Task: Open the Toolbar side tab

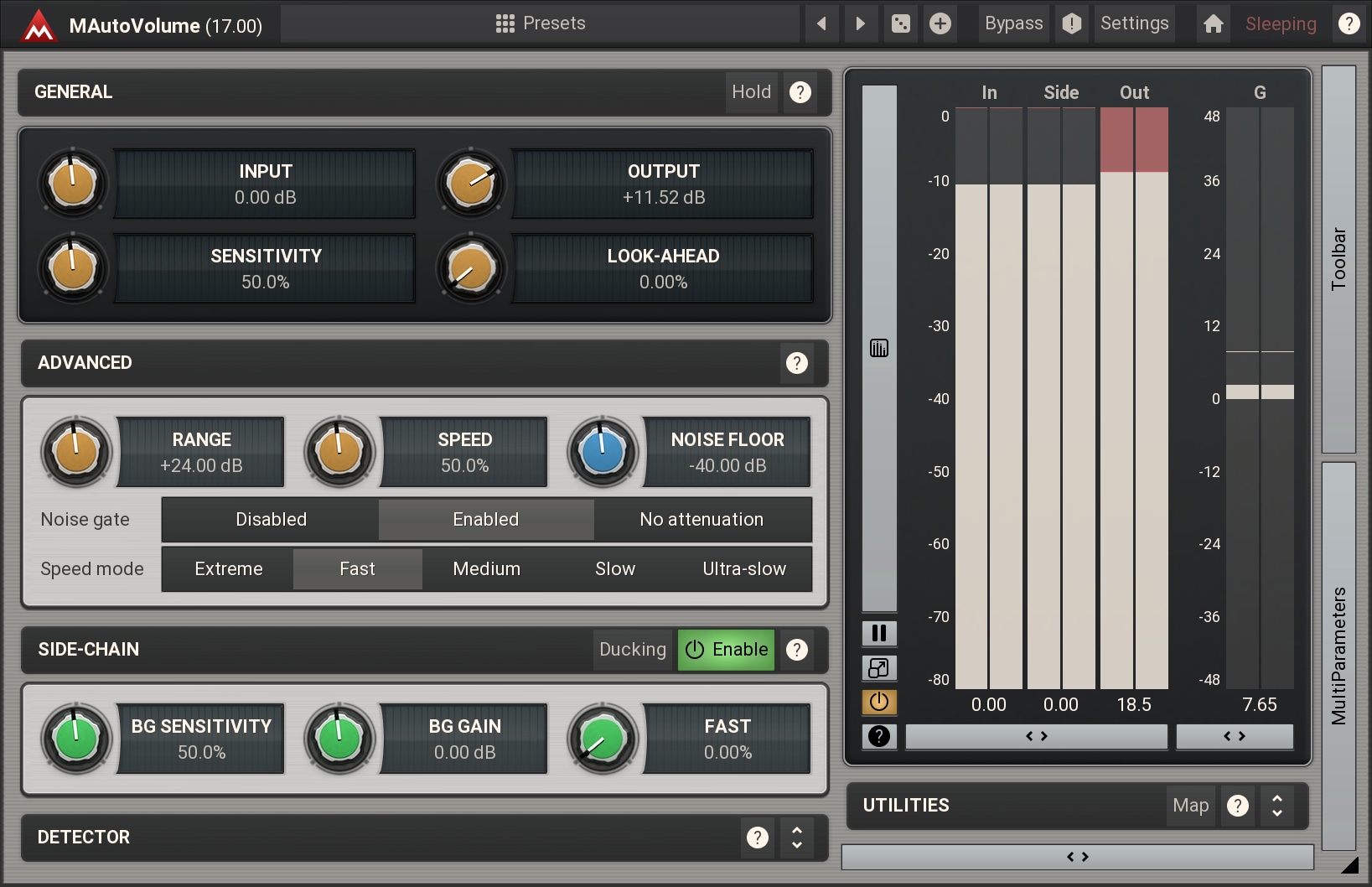Action: click(x=1338, y=259)
